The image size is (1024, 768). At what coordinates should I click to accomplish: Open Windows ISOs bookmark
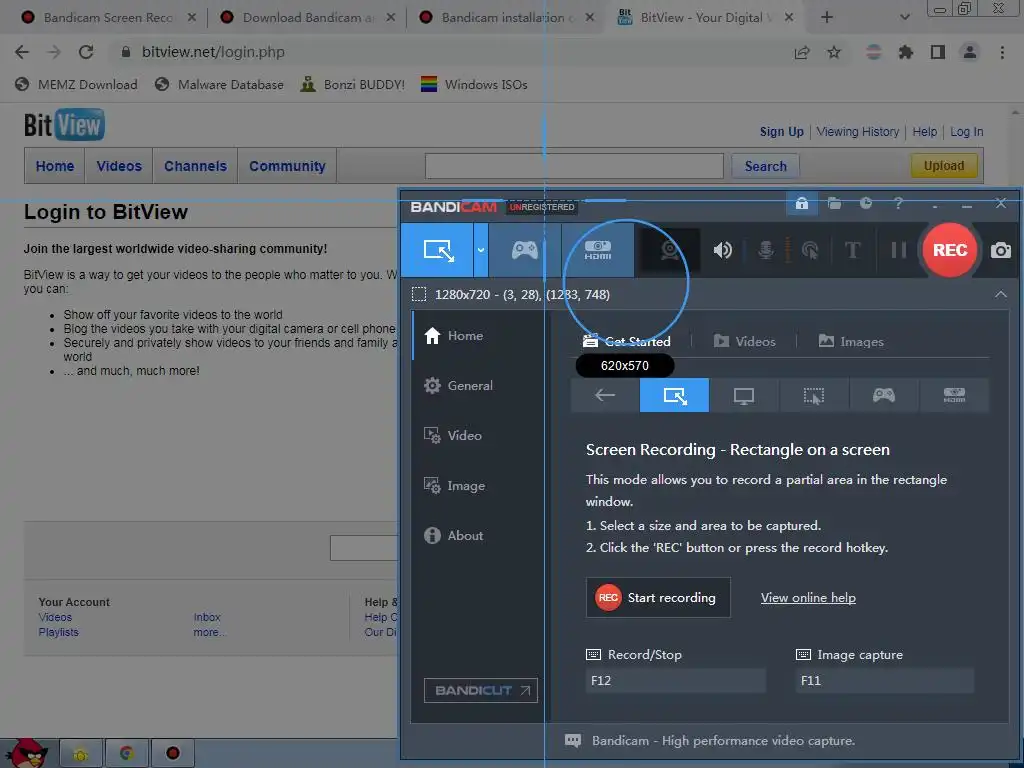pos(474,84)
